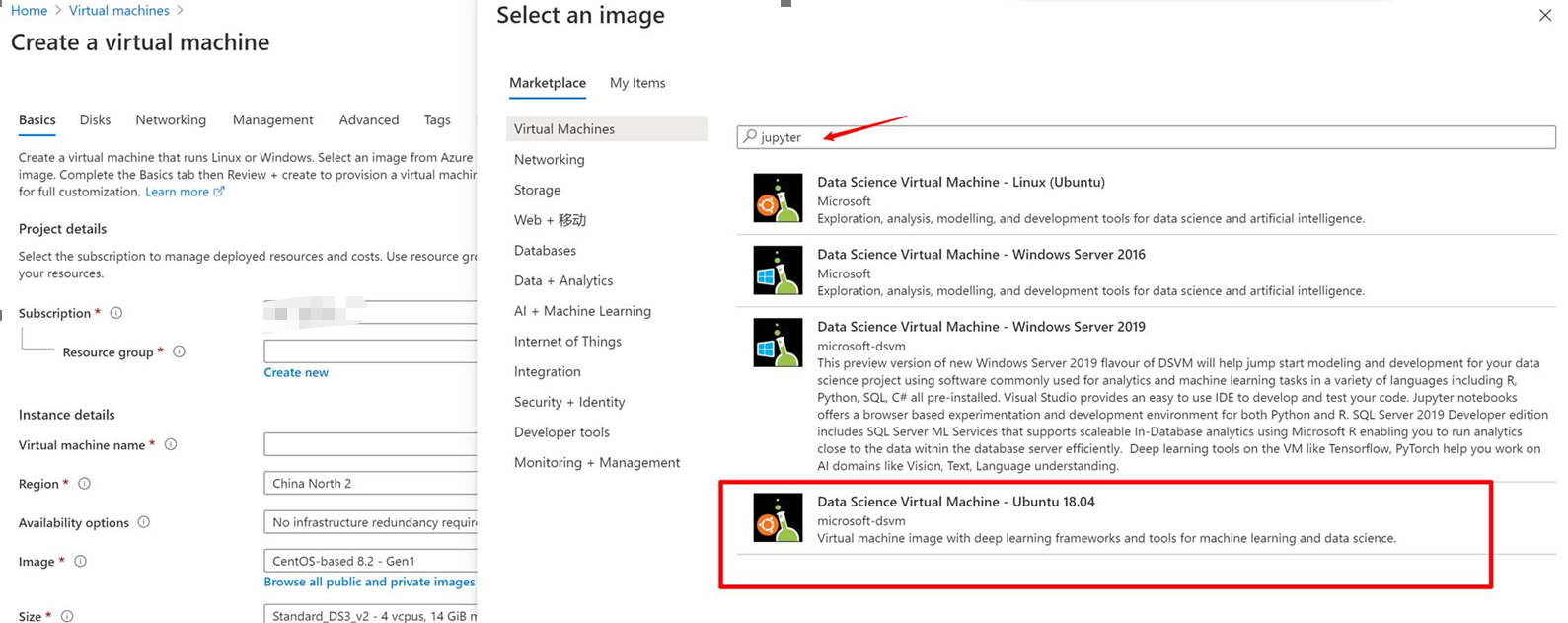Screen dimensions: 1568x623
Task: Click Browse all public and private images
Action: [x=369, y=583]
